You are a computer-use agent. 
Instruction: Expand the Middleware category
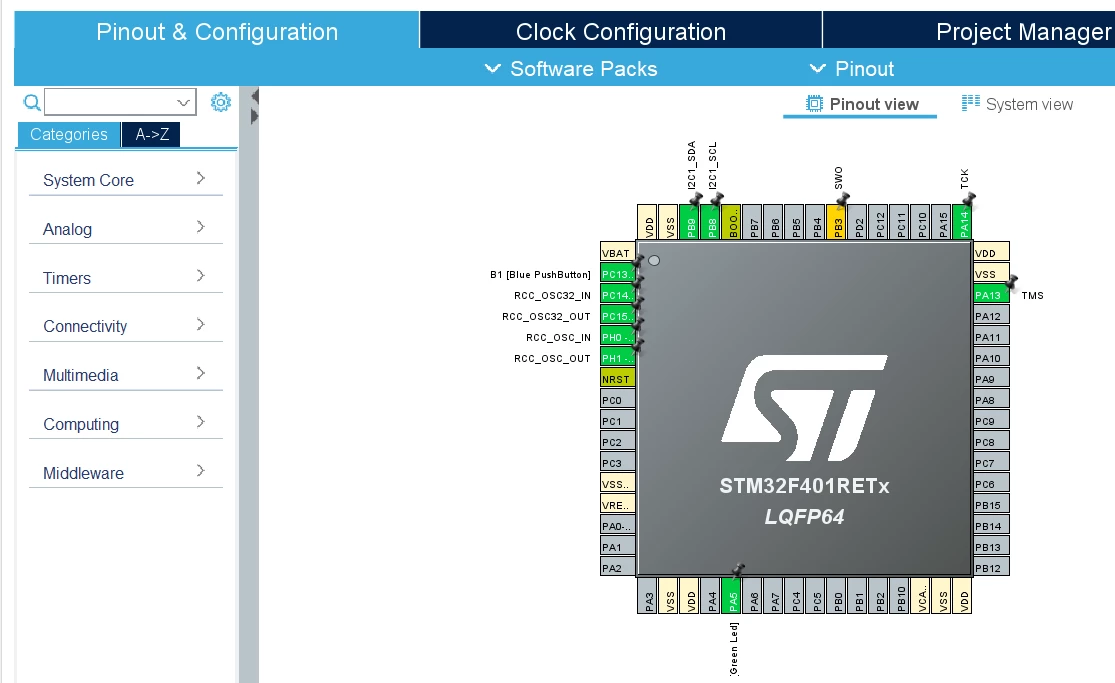[x=125, y=473]
